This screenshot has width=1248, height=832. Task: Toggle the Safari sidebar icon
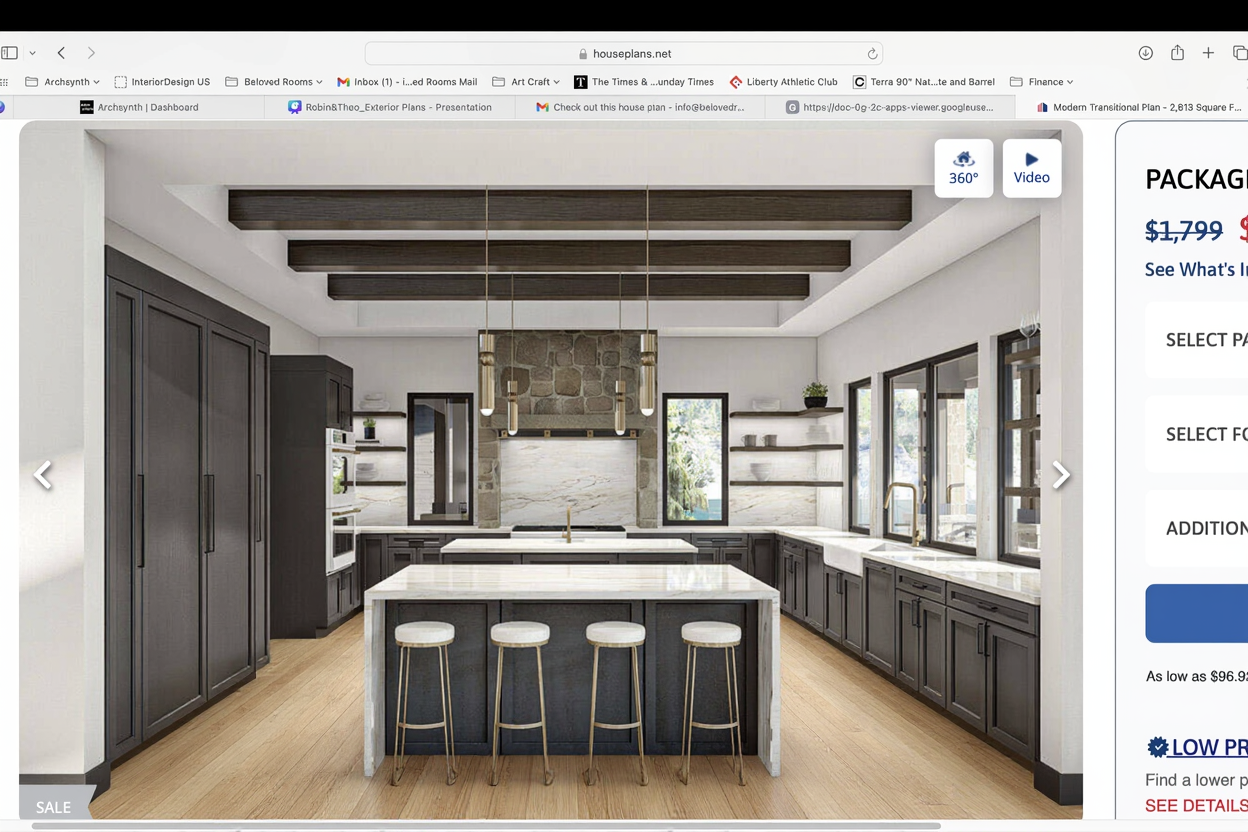[x=10, y=53]
